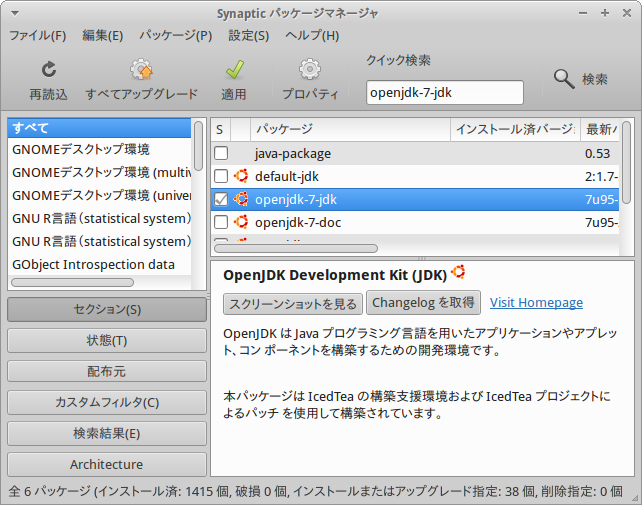Viewport: 642px width, 505px height.
Task: Select the Architecture filter button
Action: pos(106,464)
